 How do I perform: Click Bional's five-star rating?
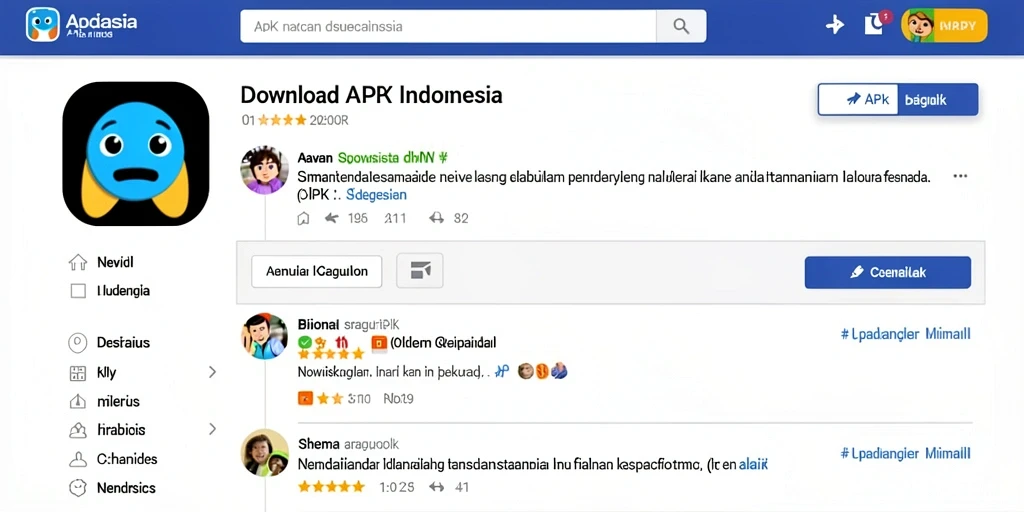(330, 354)
